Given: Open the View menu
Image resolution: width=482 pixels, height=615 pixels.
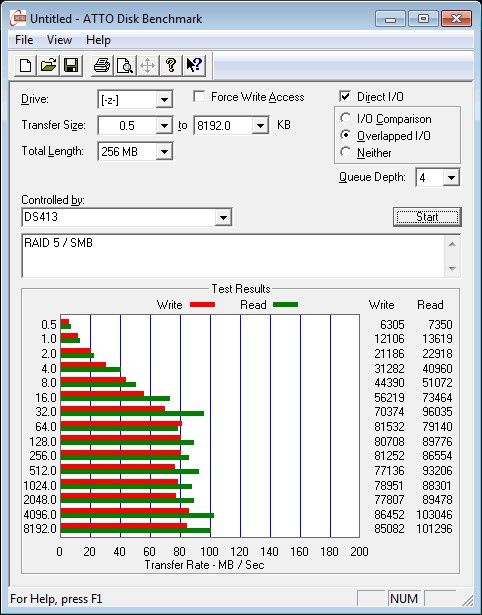Looking at the screenshot, I should (59, 40).
